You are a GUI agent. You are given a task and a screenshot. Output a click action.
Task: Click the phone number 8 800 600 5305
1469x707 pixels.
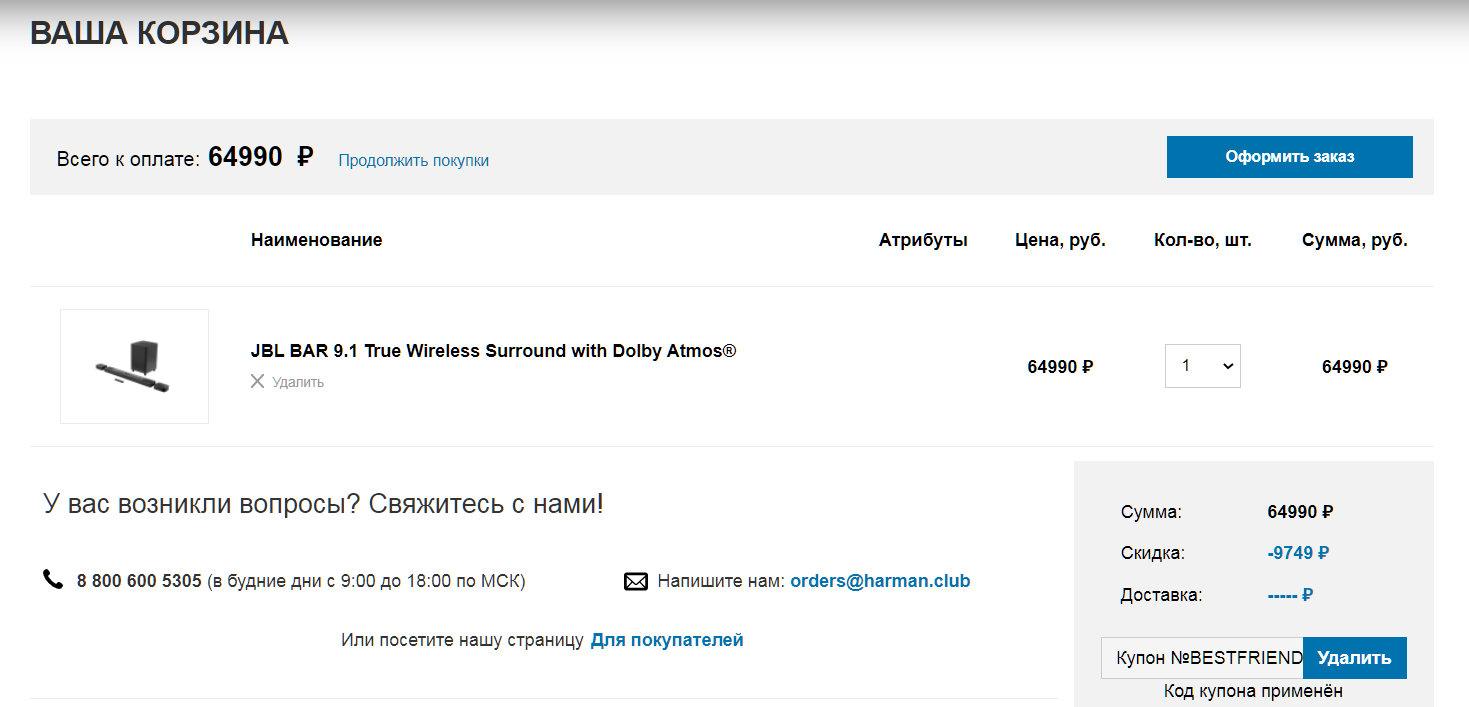(x=139, y=581)
